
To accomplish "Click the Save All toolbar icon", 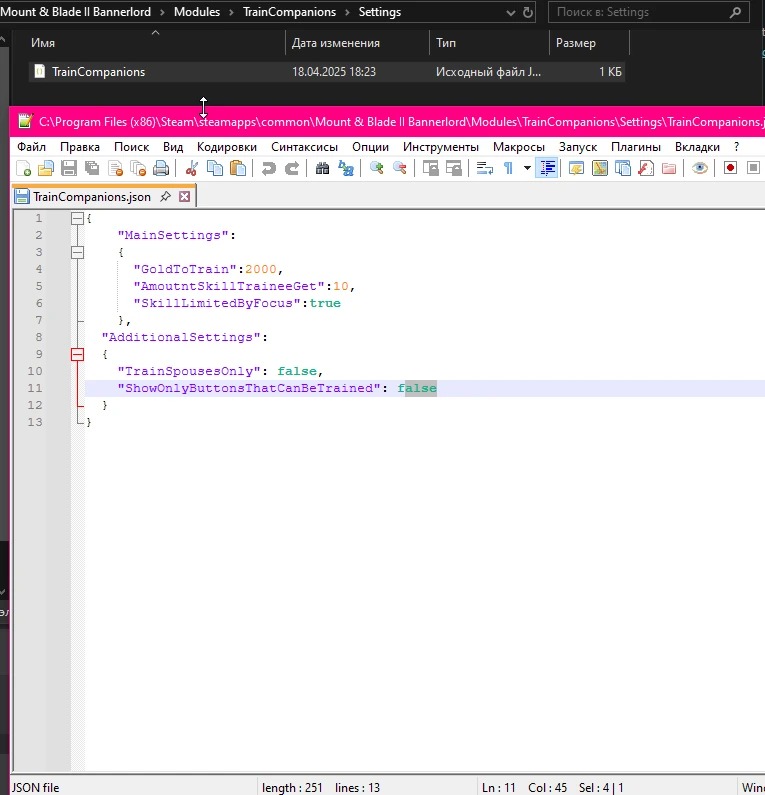I will [x=92, y=168].
